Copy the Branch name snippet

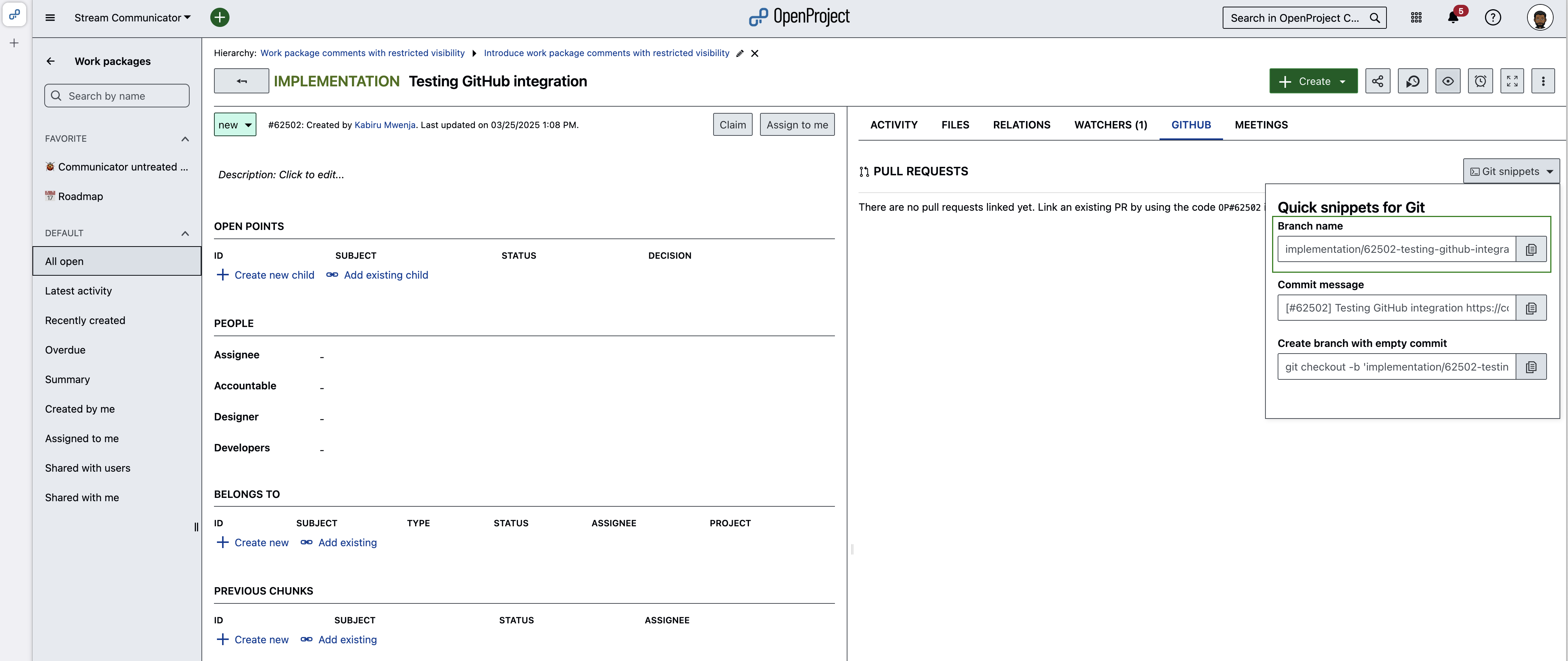[1531, 249]
